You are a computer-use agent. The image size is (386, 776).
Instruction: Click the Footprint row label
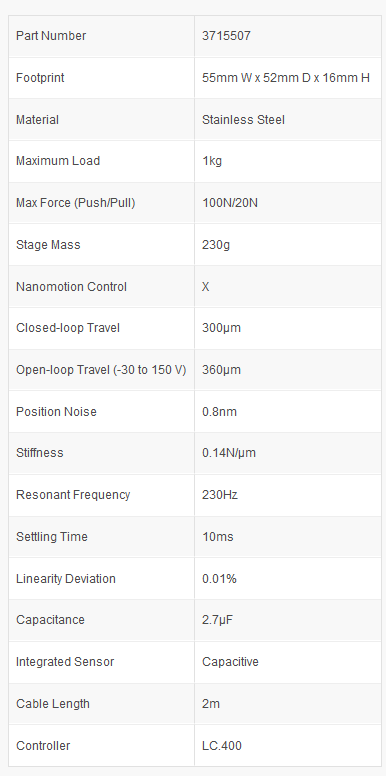click(x=40, y=78)
